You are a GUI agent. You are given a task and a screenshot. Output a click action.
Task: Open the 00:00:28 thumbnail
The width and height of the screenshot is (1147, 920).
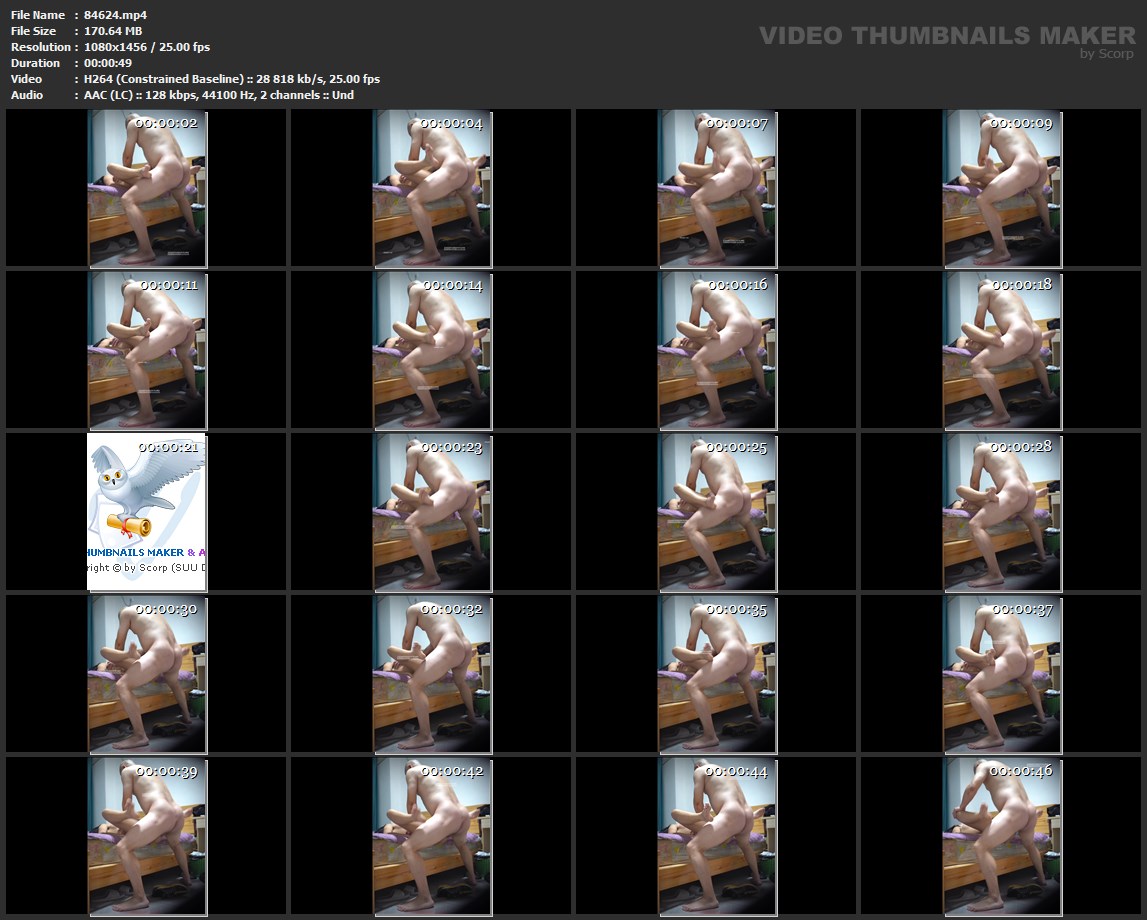coord(1002,512)
